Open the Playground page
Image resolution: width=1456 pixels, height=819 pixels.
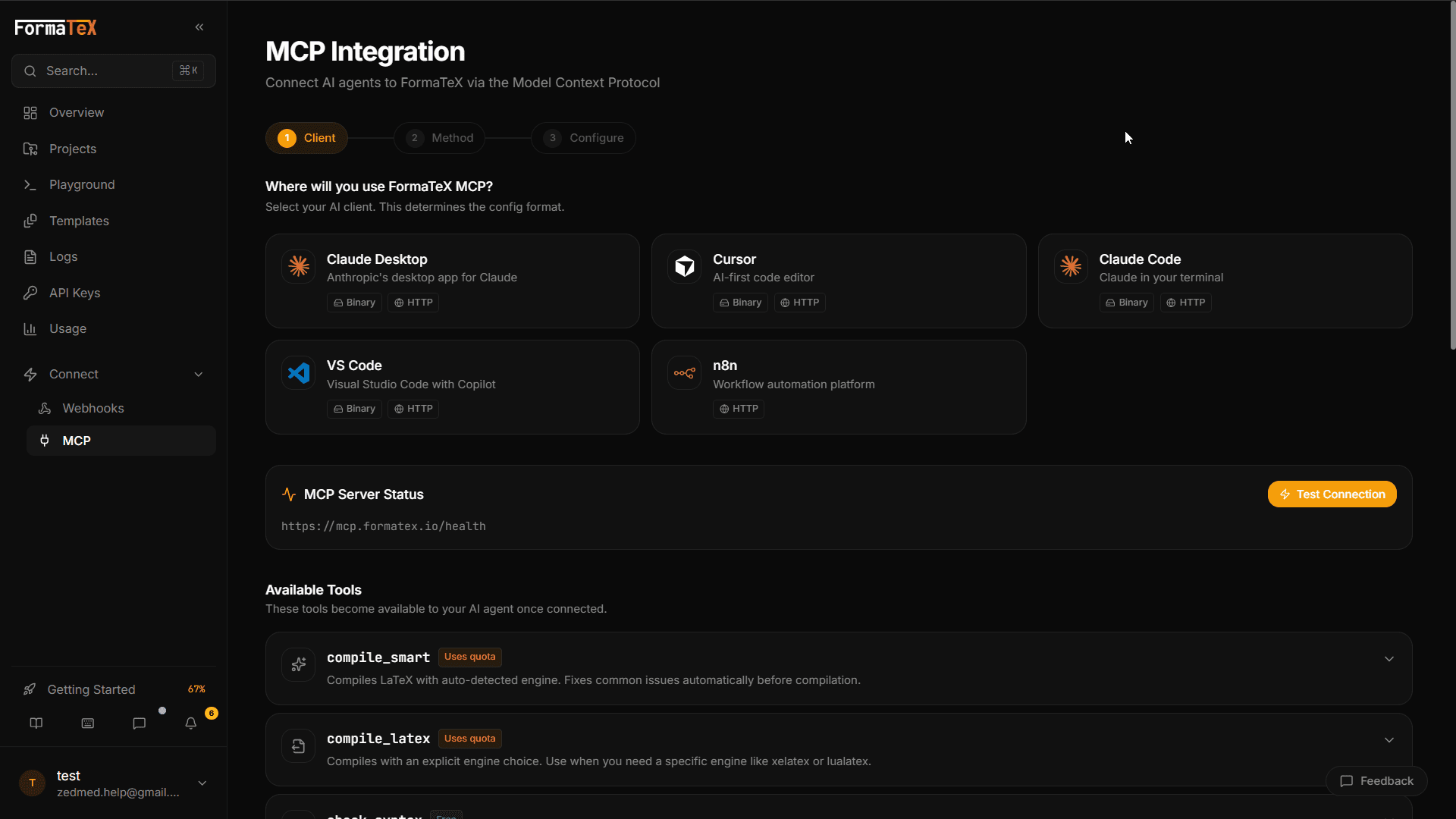pos(114,185)
